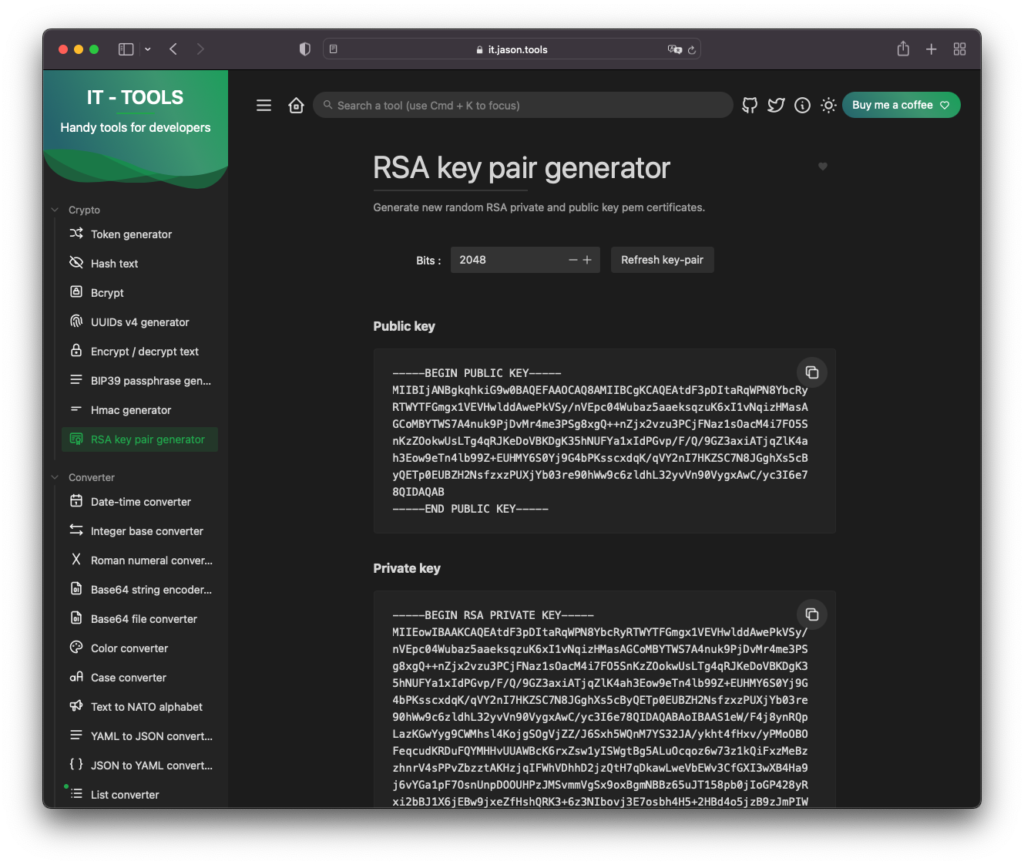Click Hash text eye-off icon

tap(76, 262)
